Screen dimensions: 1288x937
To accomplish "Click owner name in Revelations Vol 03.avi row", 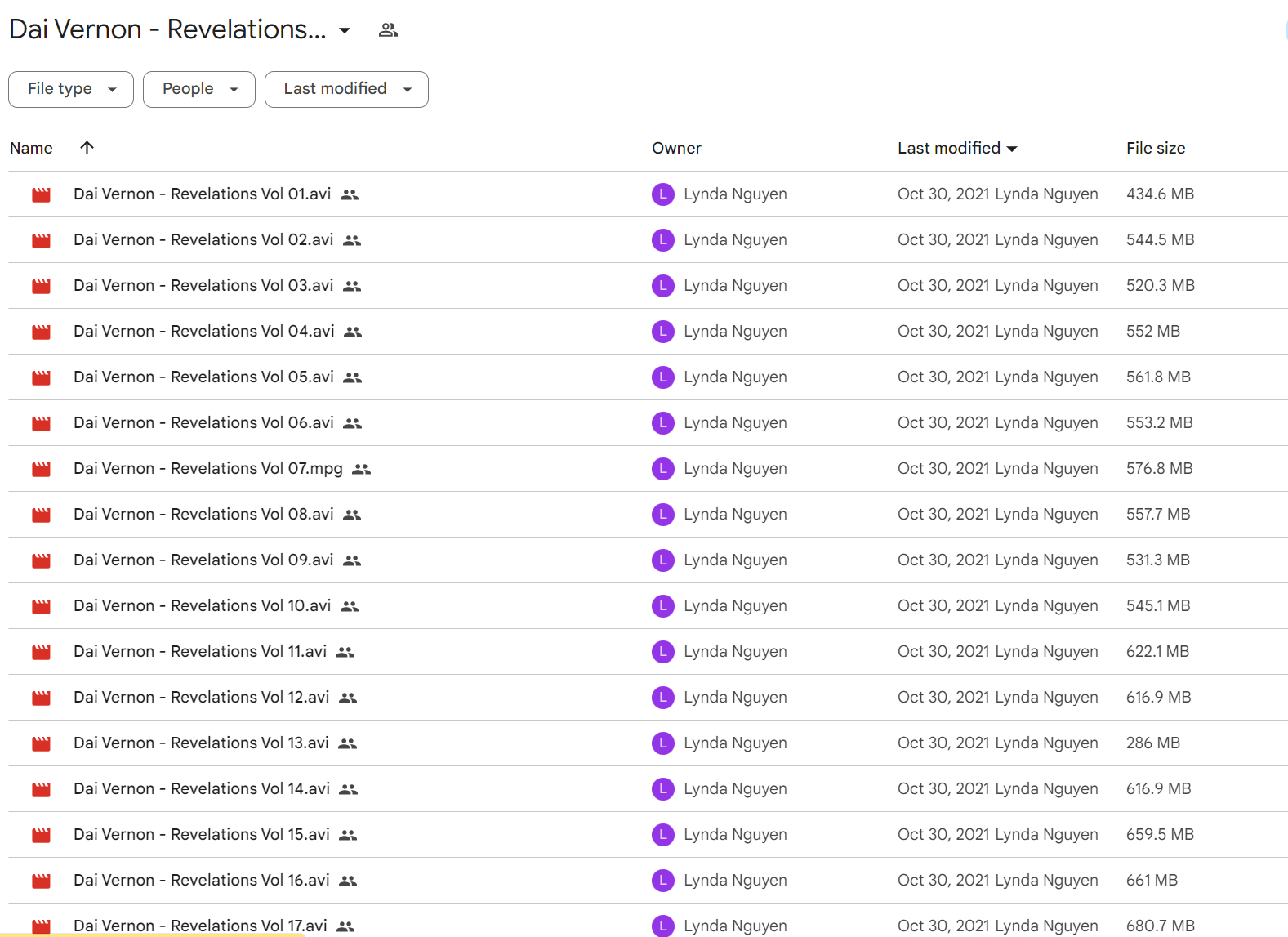I will [735, 286].
